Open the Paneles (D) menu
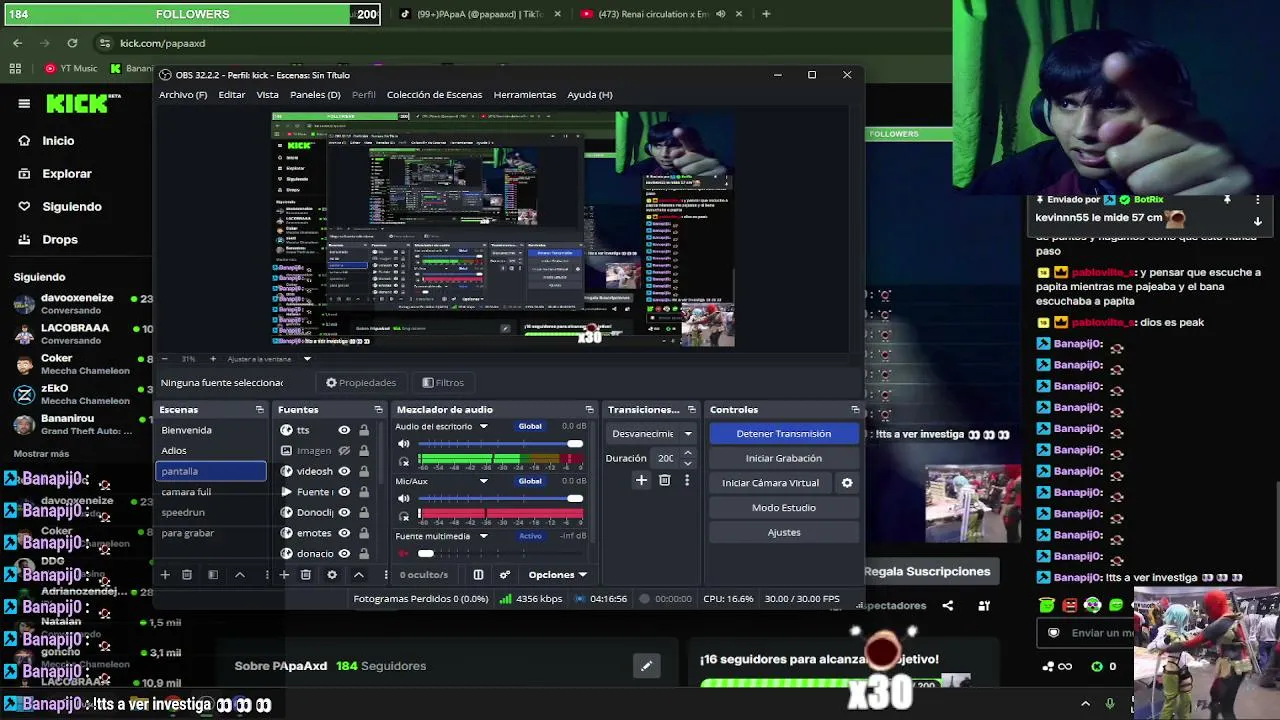The height and width of the screenshot is (720, 1280). 315,95
